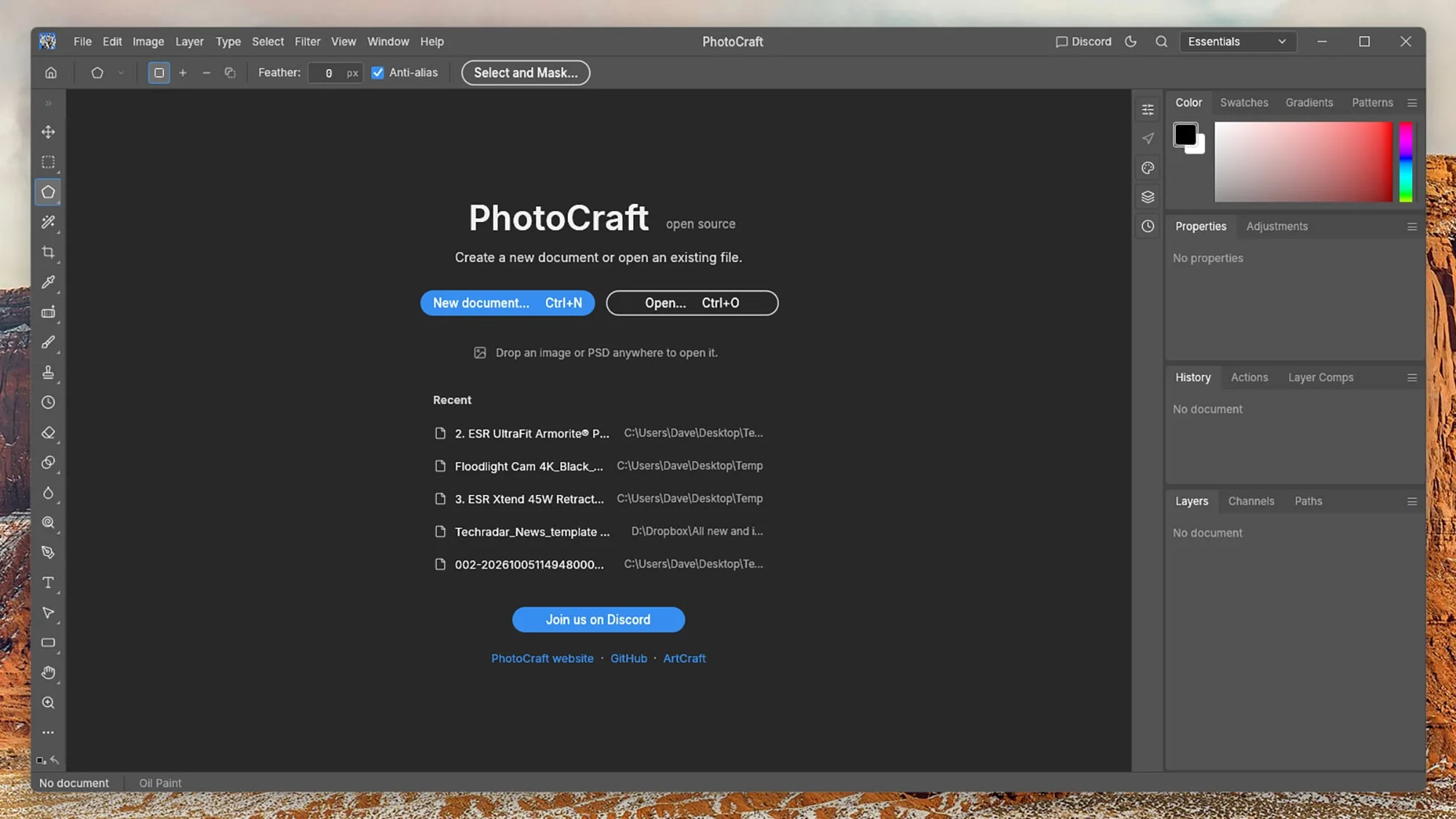Open the Layers panel icon in the side strip
This screenshot has height=819, width=1456.
(x=1148, y=197)
